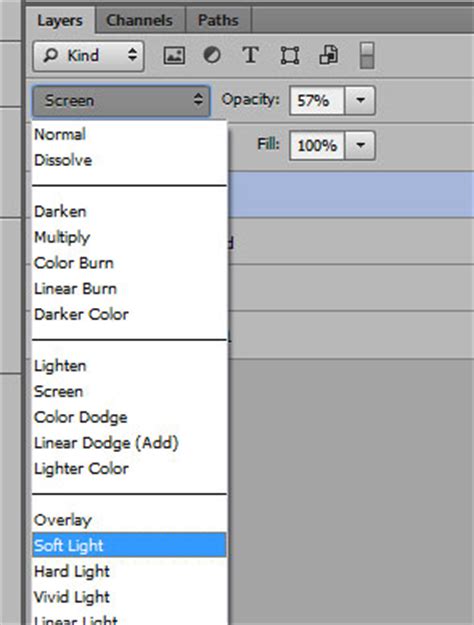Select Overlay from blend list
Image resolution: width=474 pixels, height=625 pixels.
tap(130, 520)
